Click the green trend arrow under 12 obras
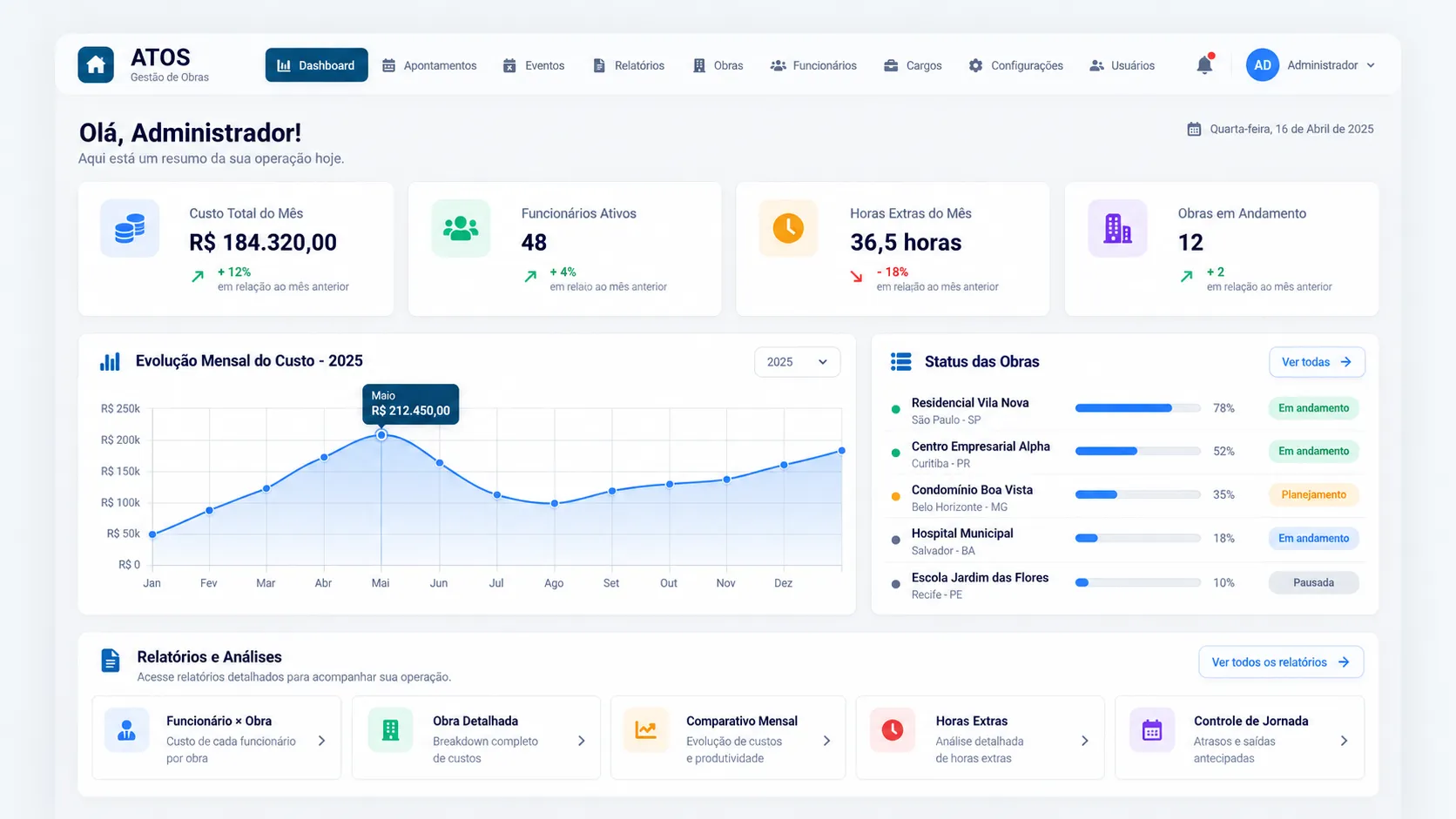This screenshot has width=1456, height=819. (1186, 277)
